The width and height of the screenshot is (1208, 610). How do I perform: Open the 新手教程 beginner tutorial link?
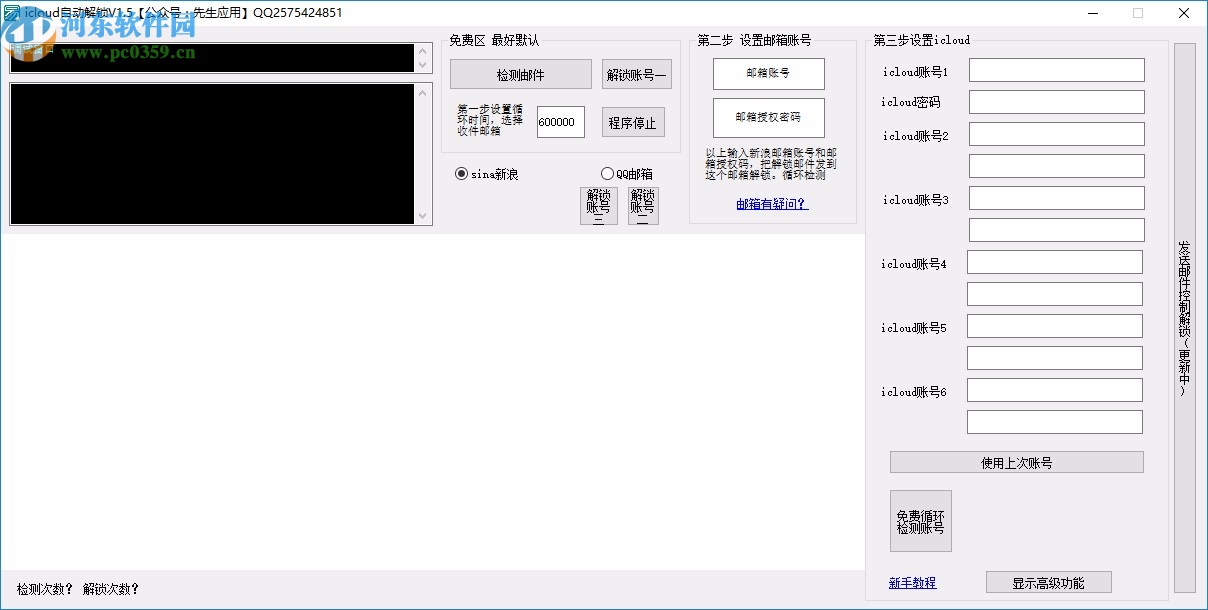coord(912,581)
